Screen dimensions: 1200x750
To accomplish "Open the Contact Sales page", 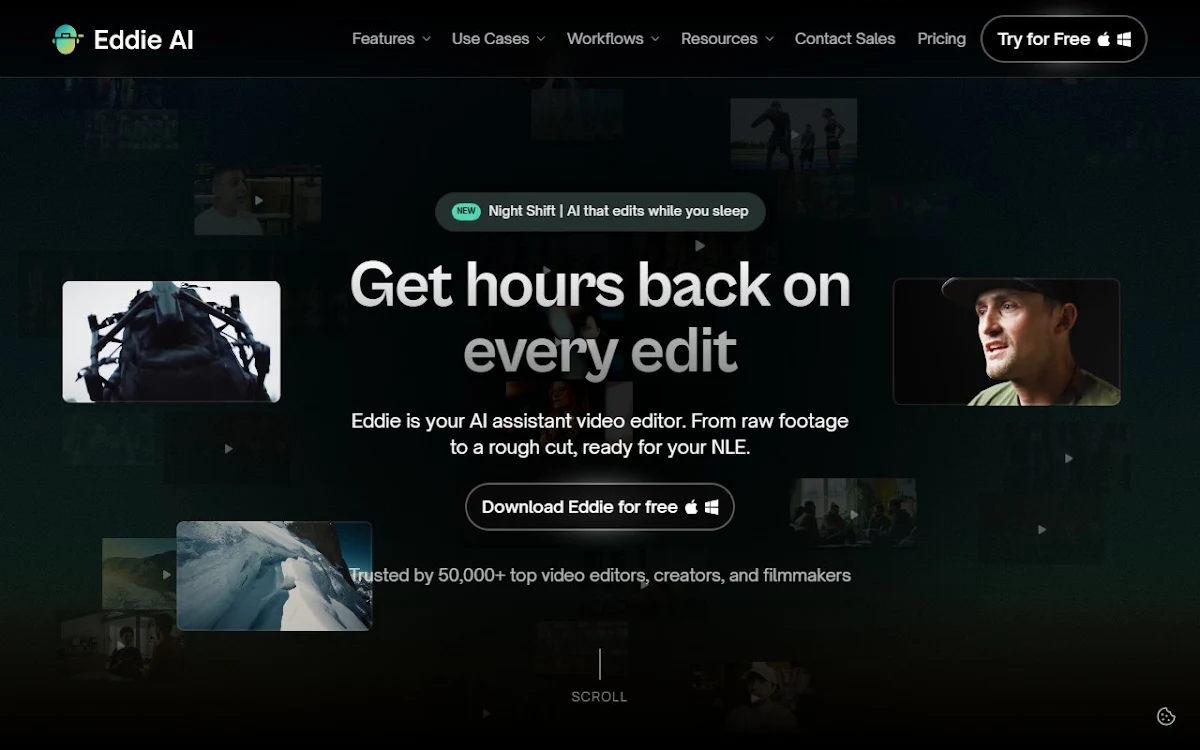I will click(845, 39).
